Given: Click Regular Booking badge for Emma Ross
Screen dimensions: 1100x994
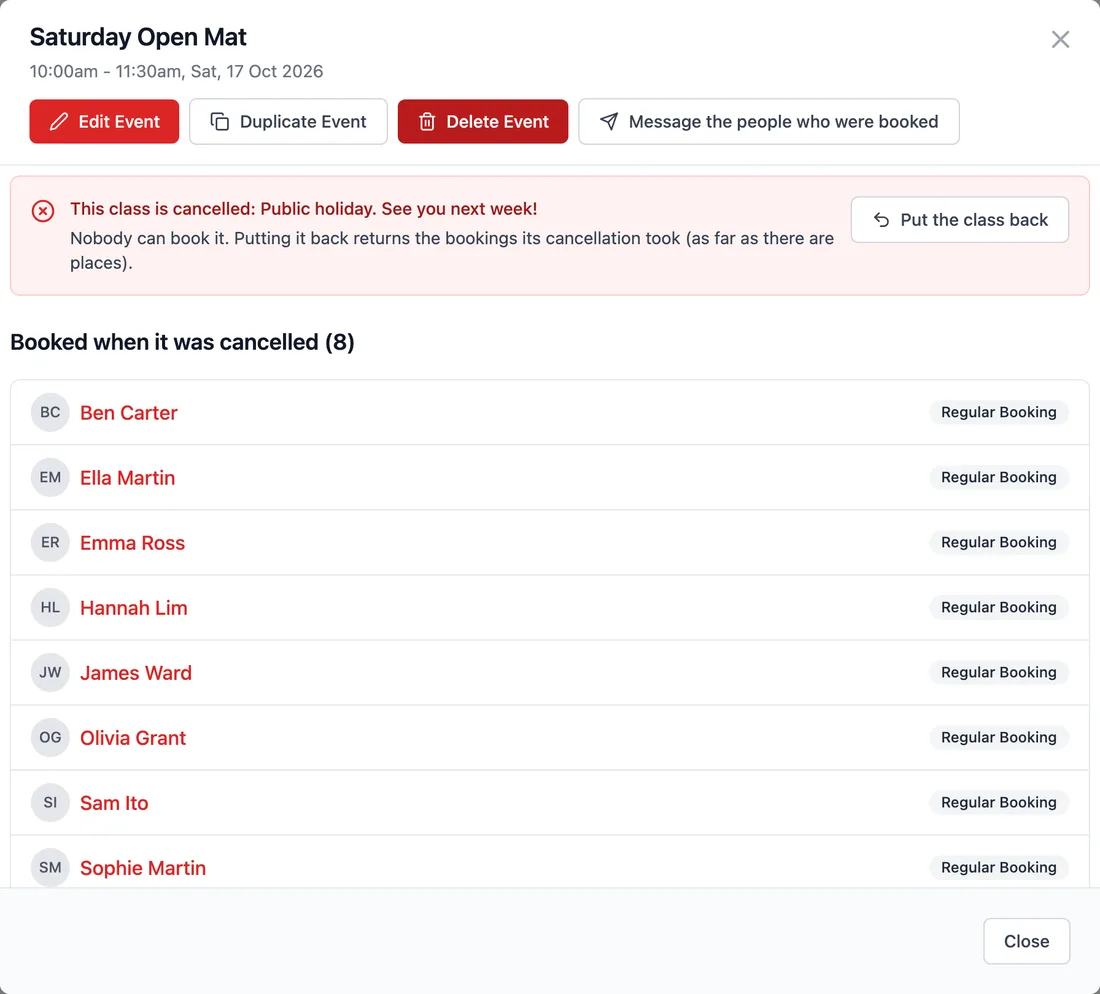Looking at the screenshot, I should click(998, 542).
